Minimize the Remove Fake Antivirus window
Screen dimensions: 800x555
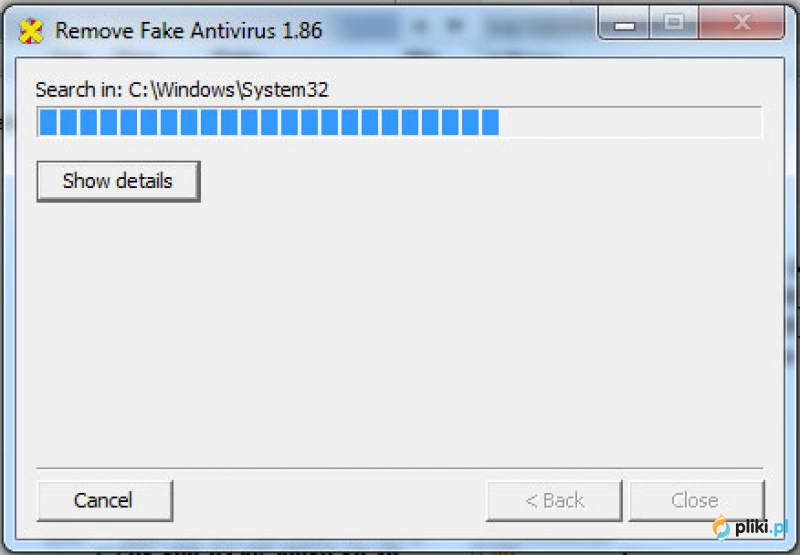[x=624, y=23]
